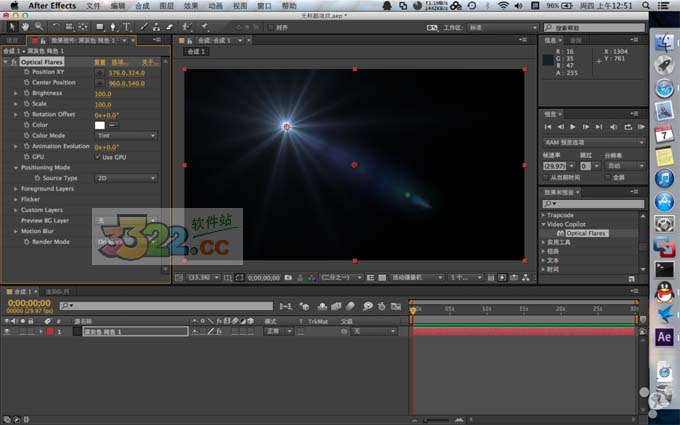This screenshot has height=425, width=680.
Task: Open the composition flowchart icon in viewer
Action: pyautogui.click(x=526, y=278)
